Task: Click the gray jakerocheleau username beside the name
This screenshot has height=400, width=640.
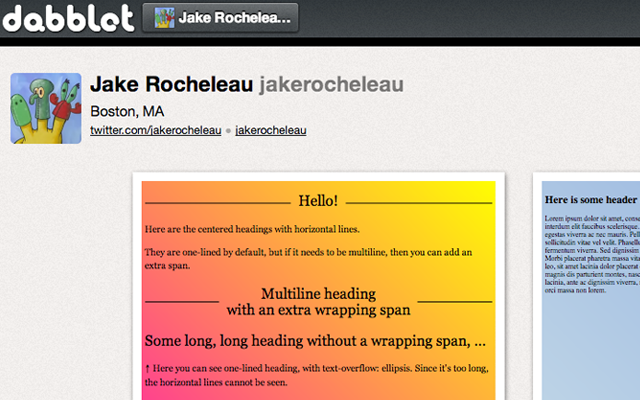Action: 331,87
